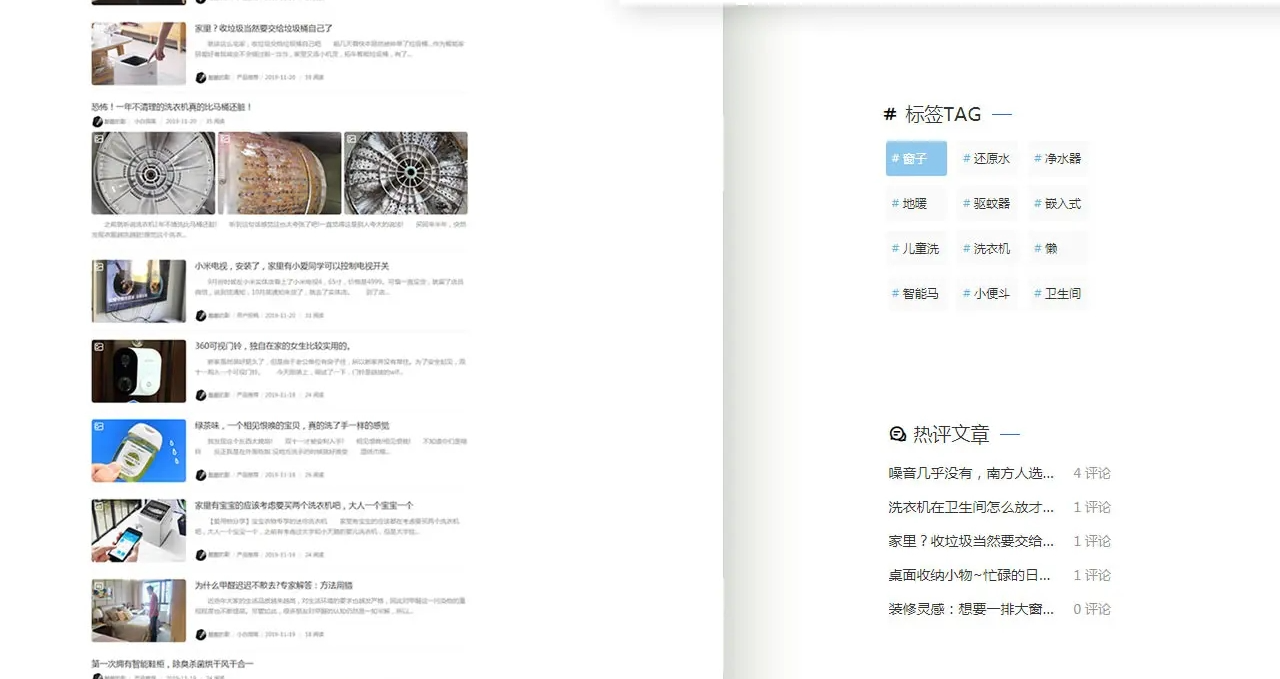Open article 恐怖！一年不清理的洗衣机真的比马桶还脏！

pyautogui.click(x=172, y=107)
